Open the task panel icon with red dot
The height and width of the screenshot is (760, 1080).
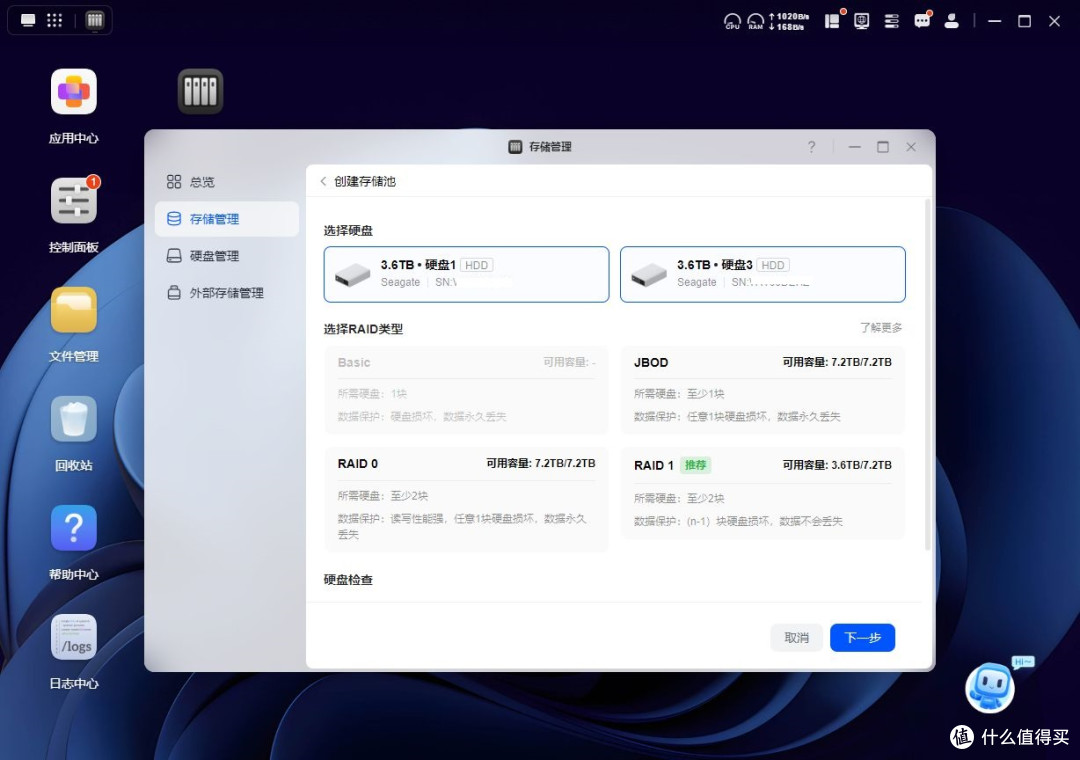(833, 21)
